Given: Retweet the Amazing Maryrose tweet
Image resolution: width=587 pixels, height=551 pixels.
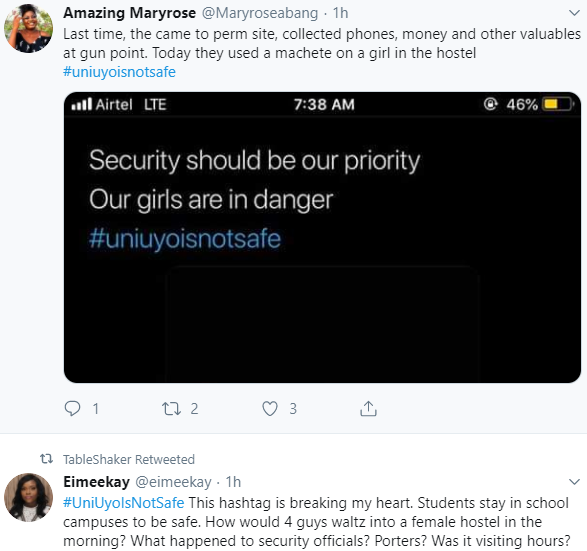Looking at the screenshot, I should coord(171,408).
